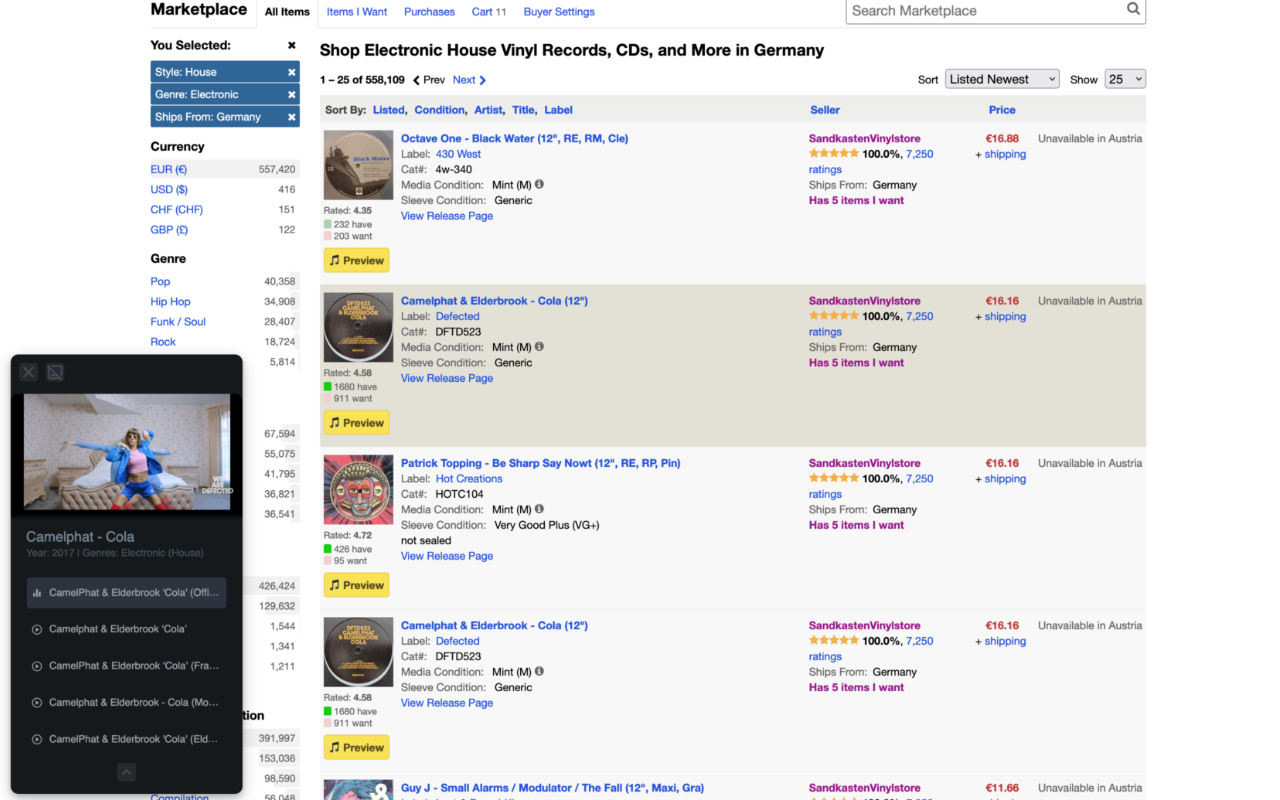The image size is (1280, 800).
Task: View Release Page for Octave One
Action: coord(447,216)
